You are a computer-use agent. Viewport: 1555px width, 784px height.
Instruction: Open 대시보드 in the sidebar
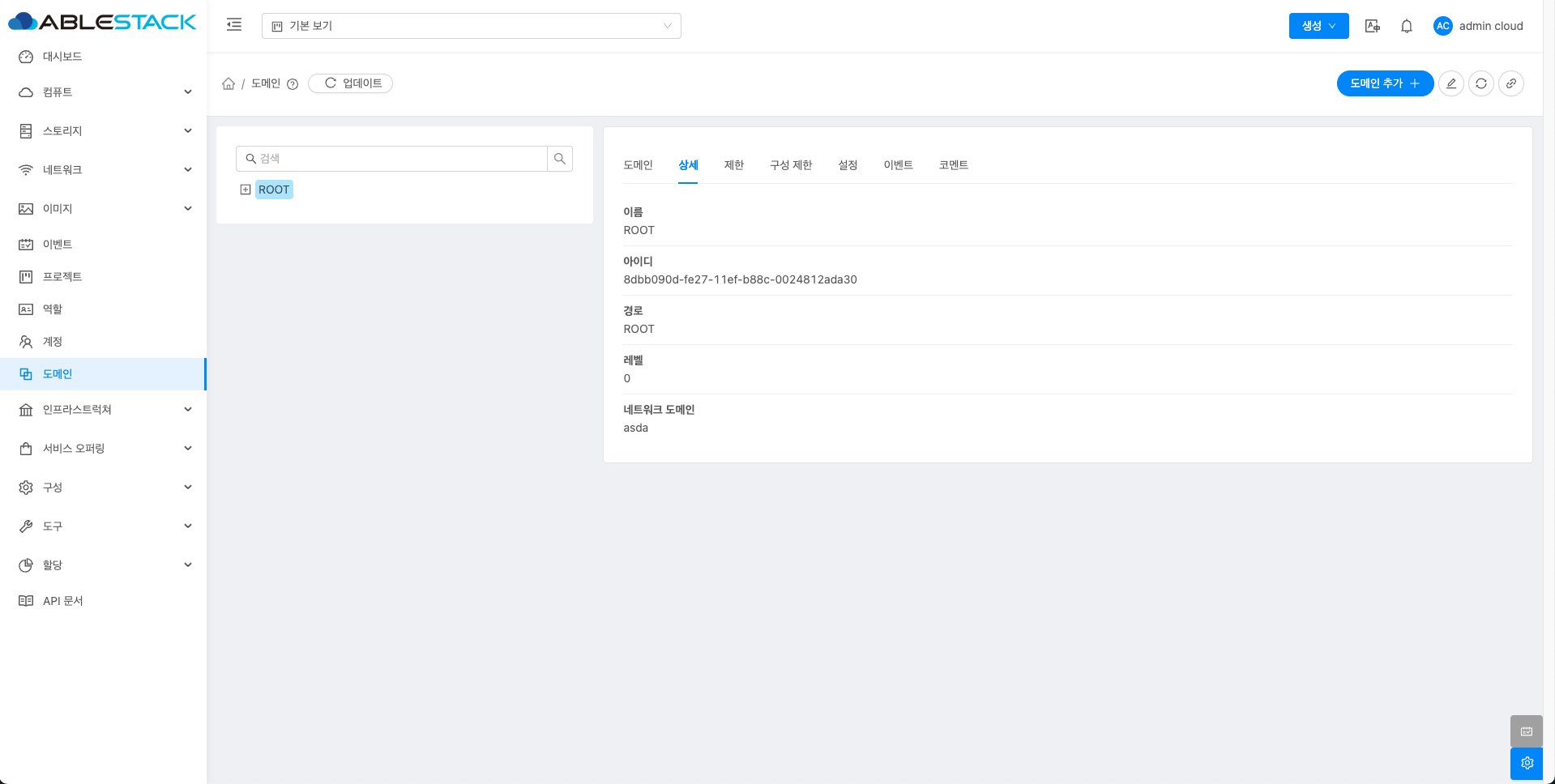click(62, 57)
